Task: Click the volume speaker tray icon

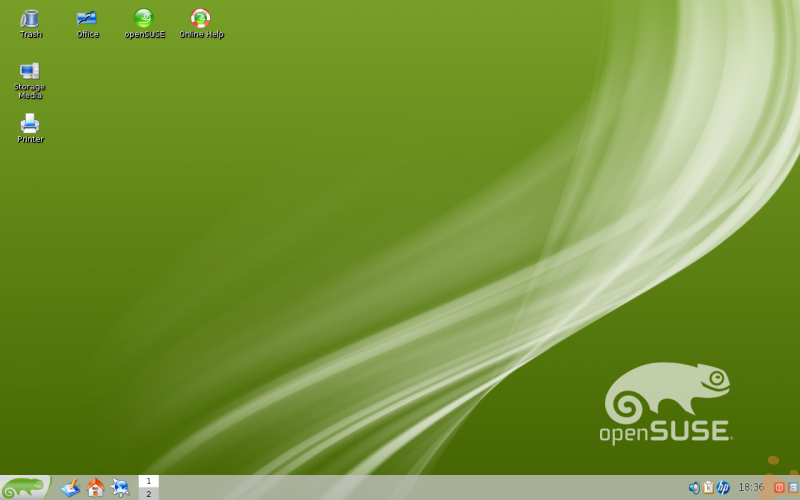Action: pyautogui.click(x=694, y=488)
